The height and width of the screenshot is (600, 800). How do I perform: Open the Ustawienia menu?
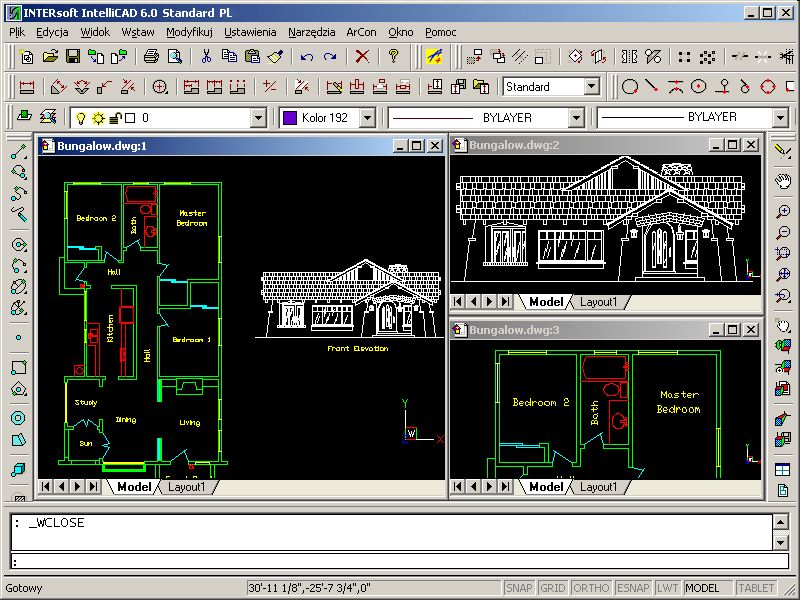[x=250, y=32]
